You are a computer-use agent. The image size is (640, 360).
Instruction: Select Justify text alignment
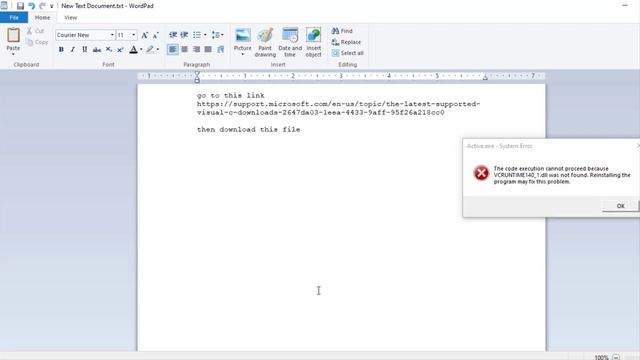208,49
